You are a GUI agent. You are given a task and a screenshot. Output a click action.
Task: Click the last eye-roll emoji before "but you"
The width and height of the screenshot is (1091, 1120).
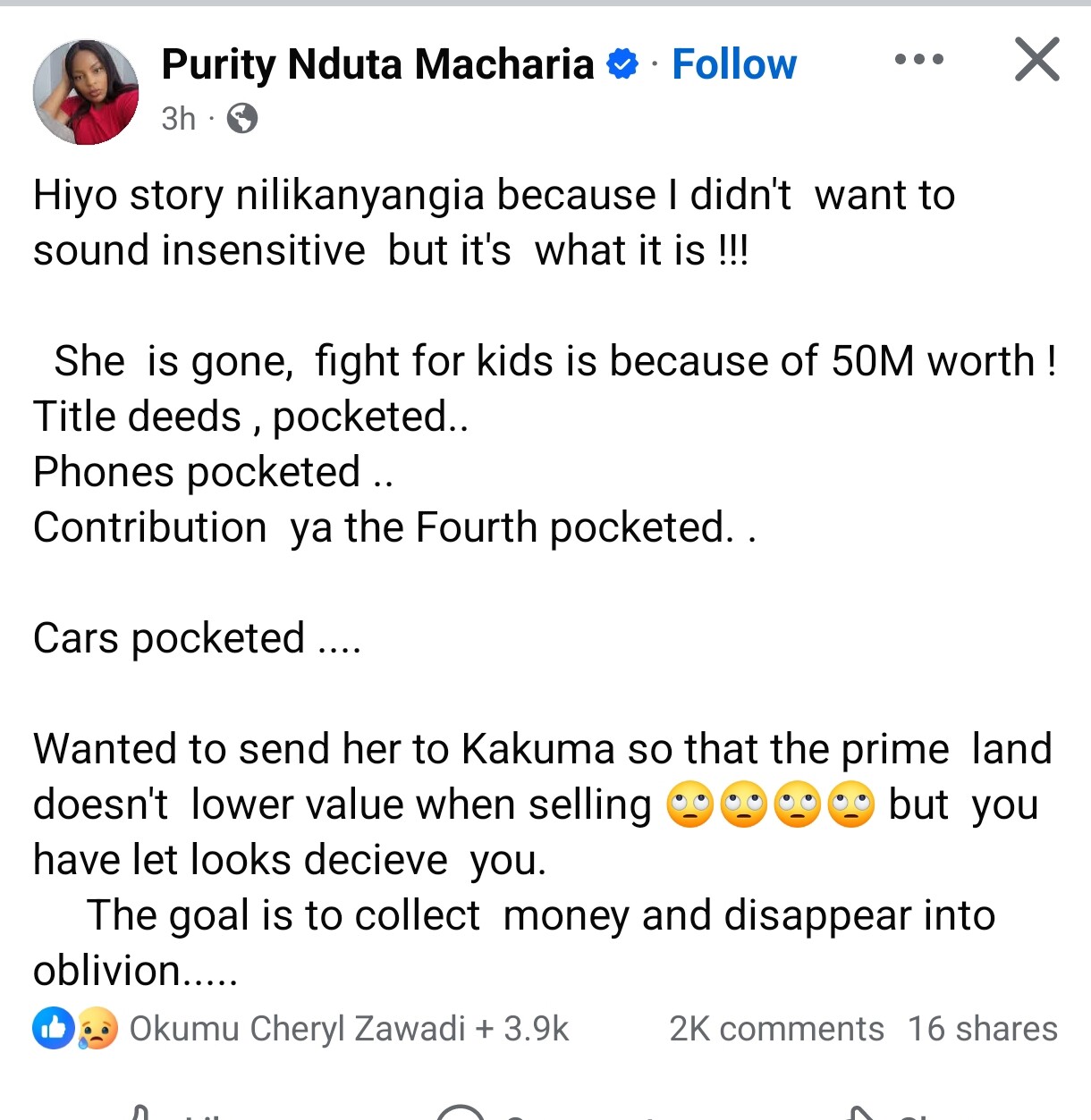point(851,805)
